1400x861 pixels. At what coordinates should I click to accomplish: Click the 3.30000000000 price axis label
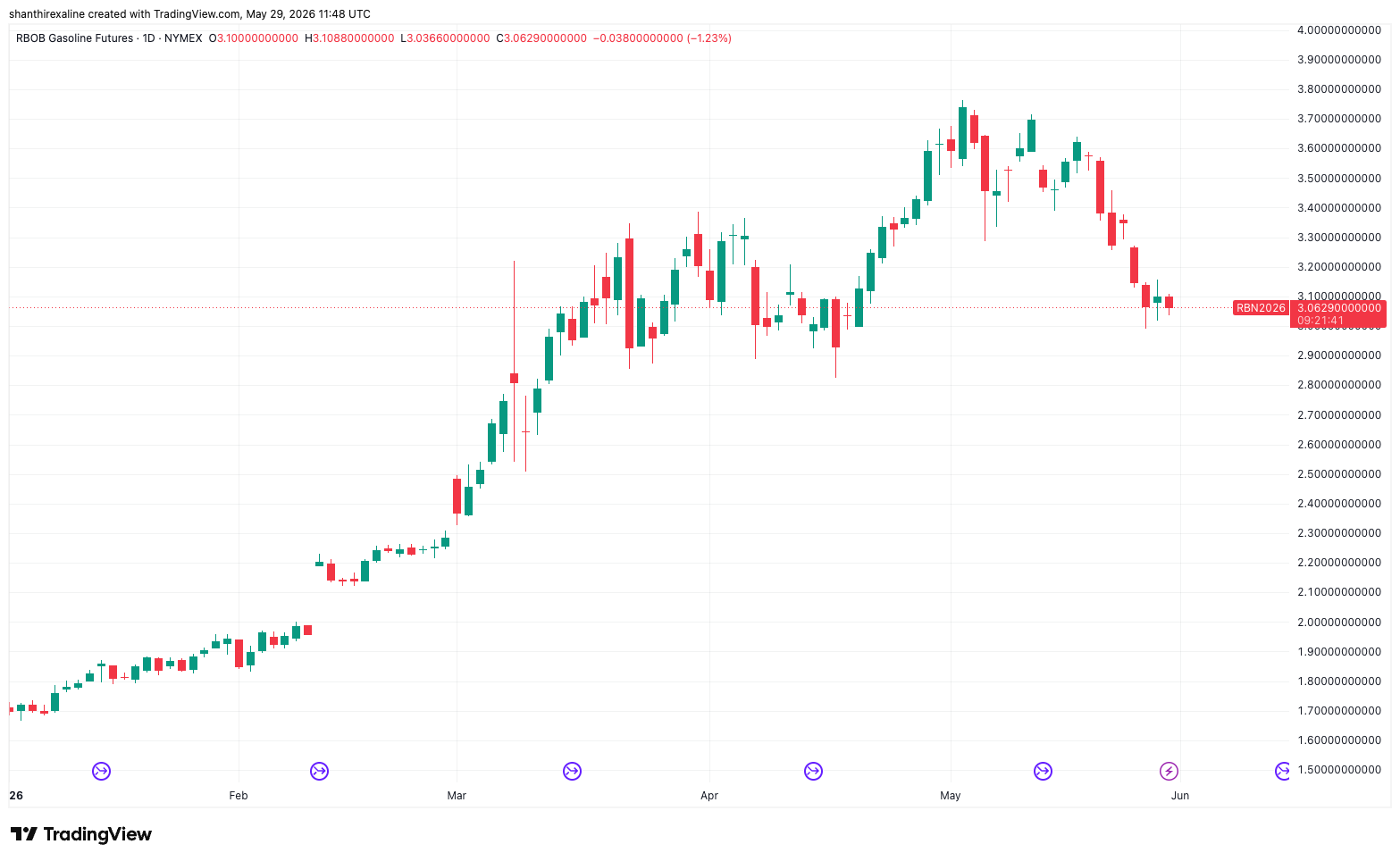click(x=1339, y=238)
